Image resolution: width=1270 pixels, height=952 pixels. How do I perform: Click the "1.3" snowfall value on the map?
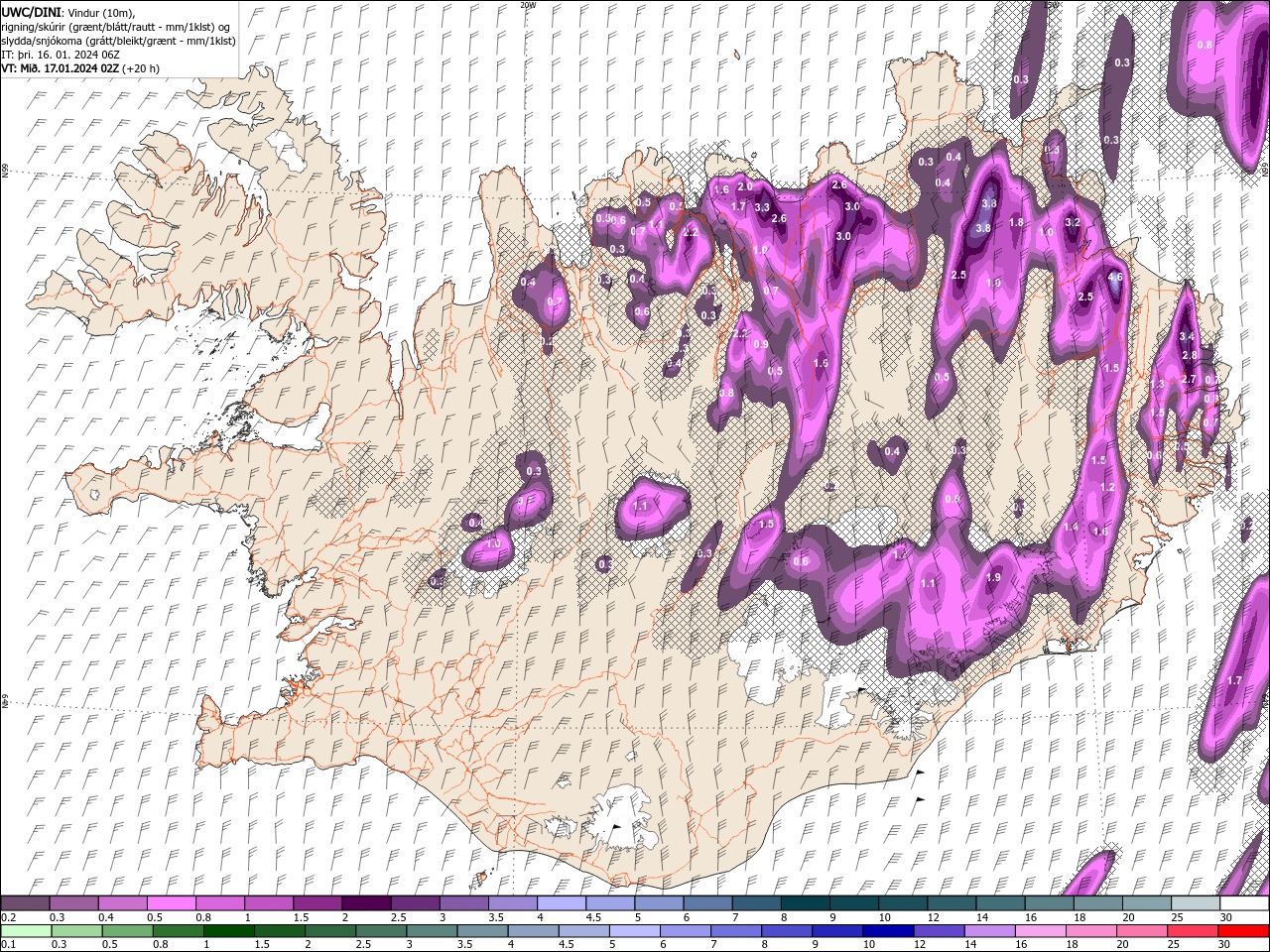coord(1157,385)
